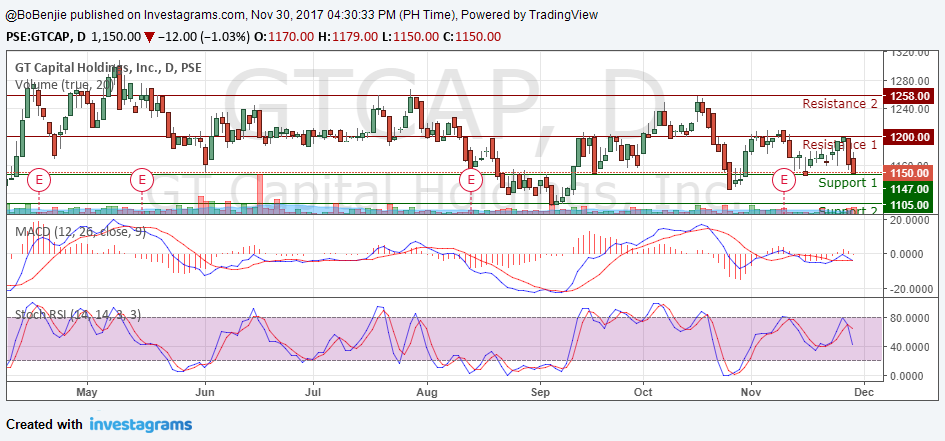This screenshot has width=945, height=441.
Task: Click the open value O:1170.00
Action: 284,36
